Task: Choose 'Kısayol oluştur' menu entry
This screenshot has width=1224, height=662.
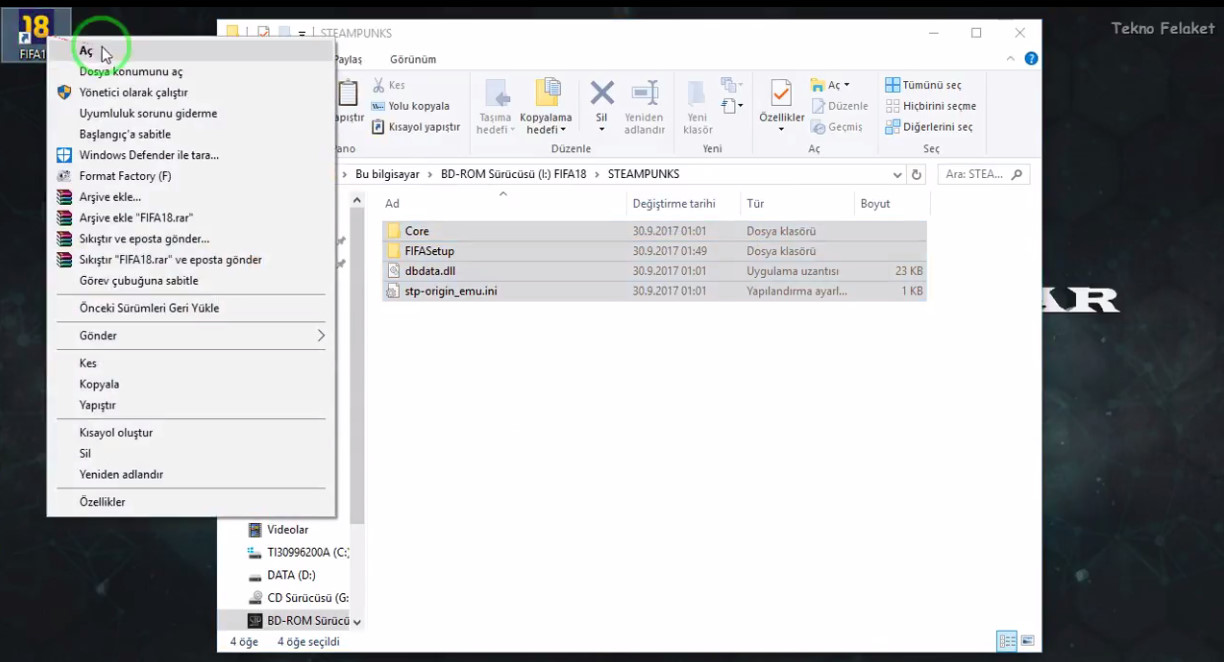Action: (x=191, y=433)
